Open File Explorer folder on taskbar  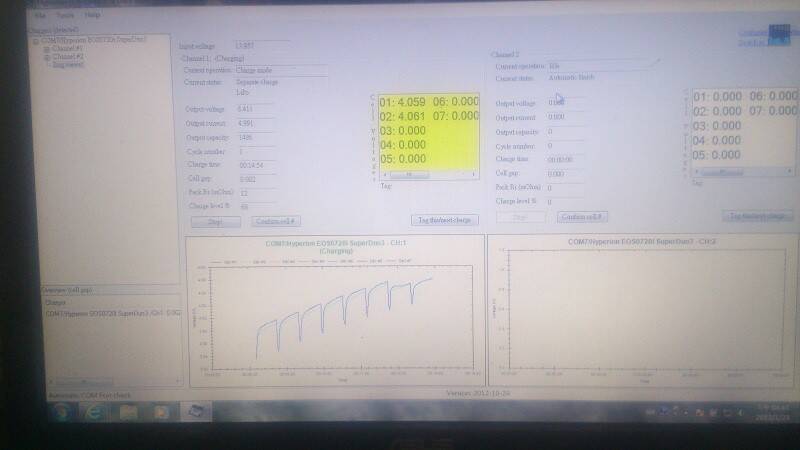point(128,412)
